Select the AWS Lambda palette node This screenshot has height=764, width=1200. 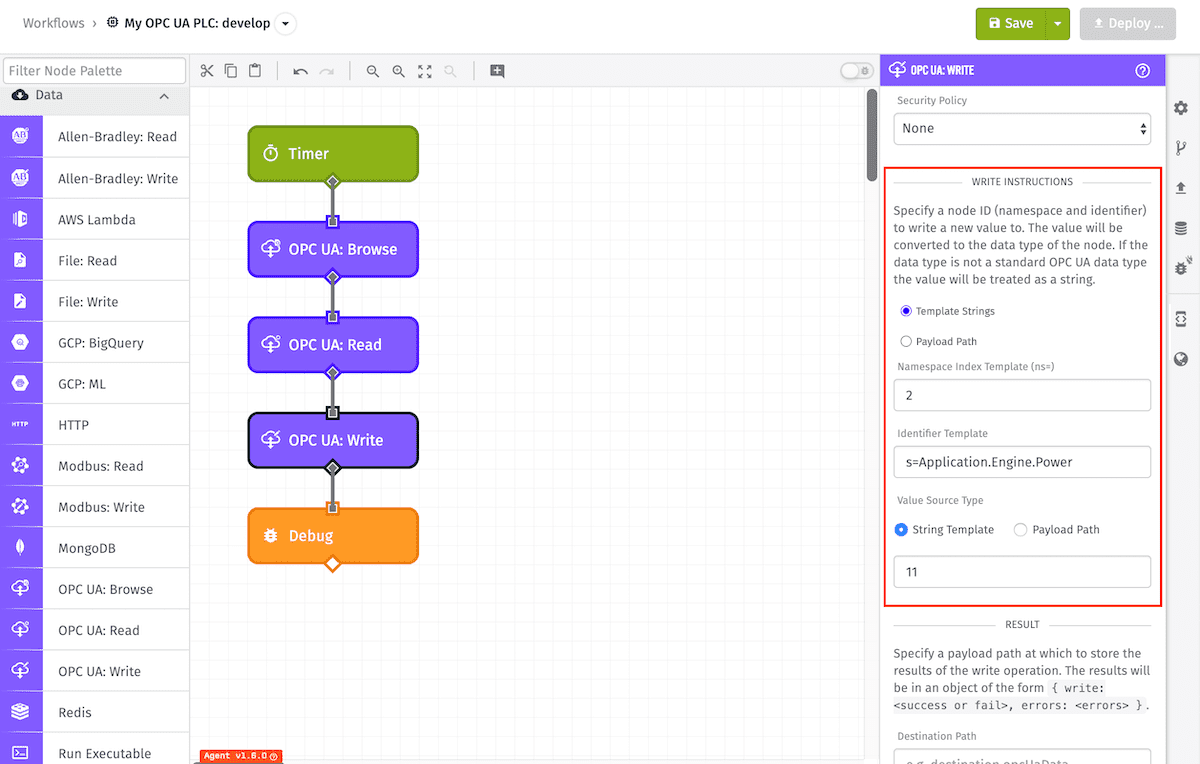[x=95, y=220]
